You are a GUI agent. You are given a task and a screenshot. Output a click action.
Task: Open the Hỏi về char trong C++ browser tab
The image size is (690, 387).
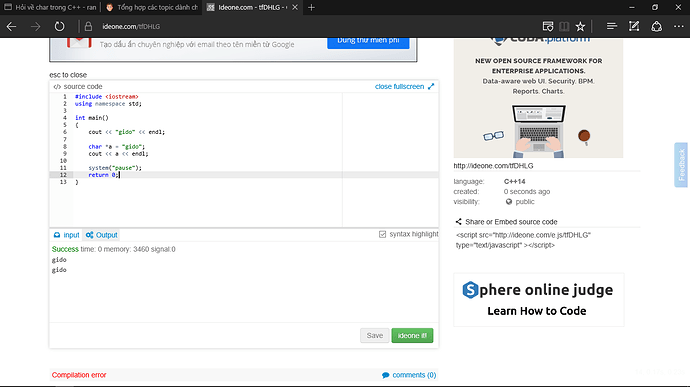(50, 7)
